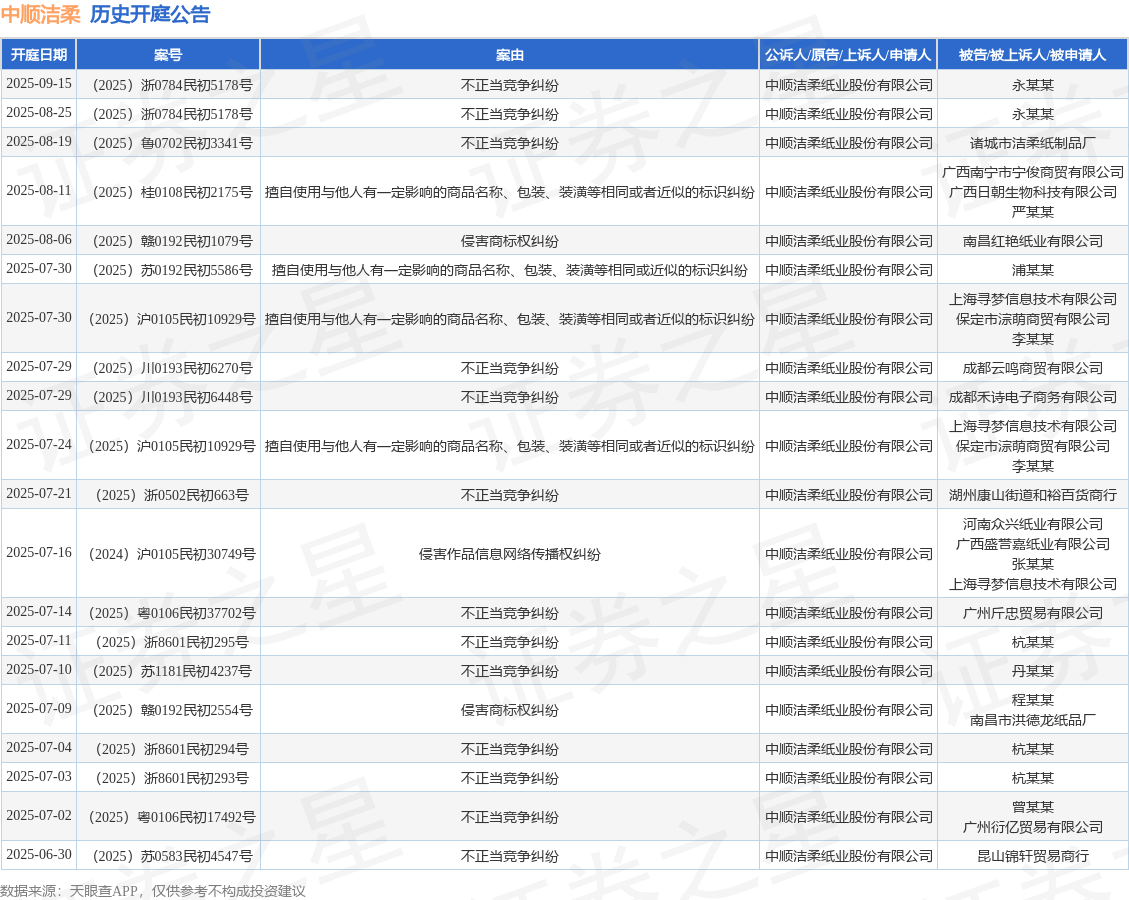Click defendant 昆山锦轩贸易商行
Image resolution: width=1129 pixels, height=900 pixels.
tap(1033, 856)
